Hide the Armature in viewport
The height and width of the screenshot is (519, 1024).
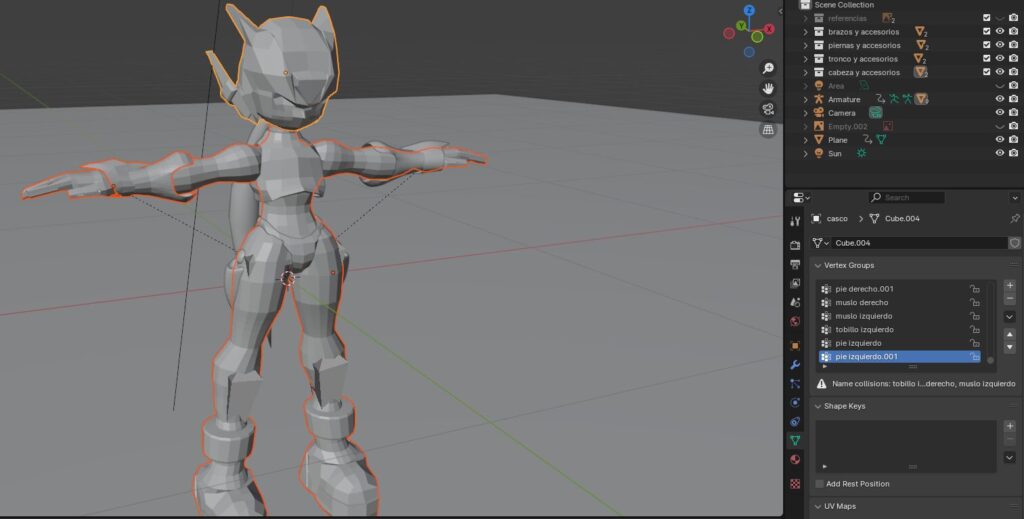[x=1000, y=99]
